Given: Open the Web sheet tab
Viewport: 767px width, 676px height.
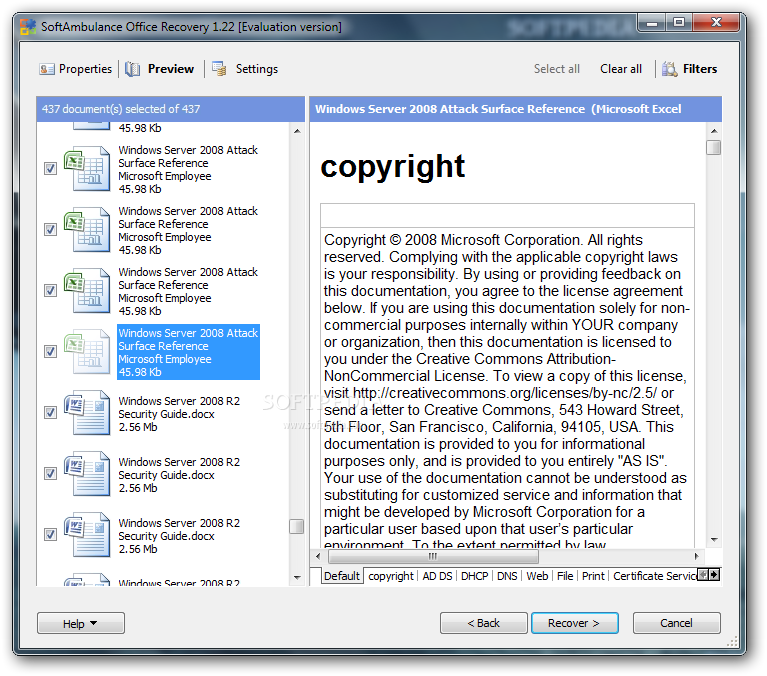Looking at the screenshot, I should pyautogui.click(x=537, y=576).
